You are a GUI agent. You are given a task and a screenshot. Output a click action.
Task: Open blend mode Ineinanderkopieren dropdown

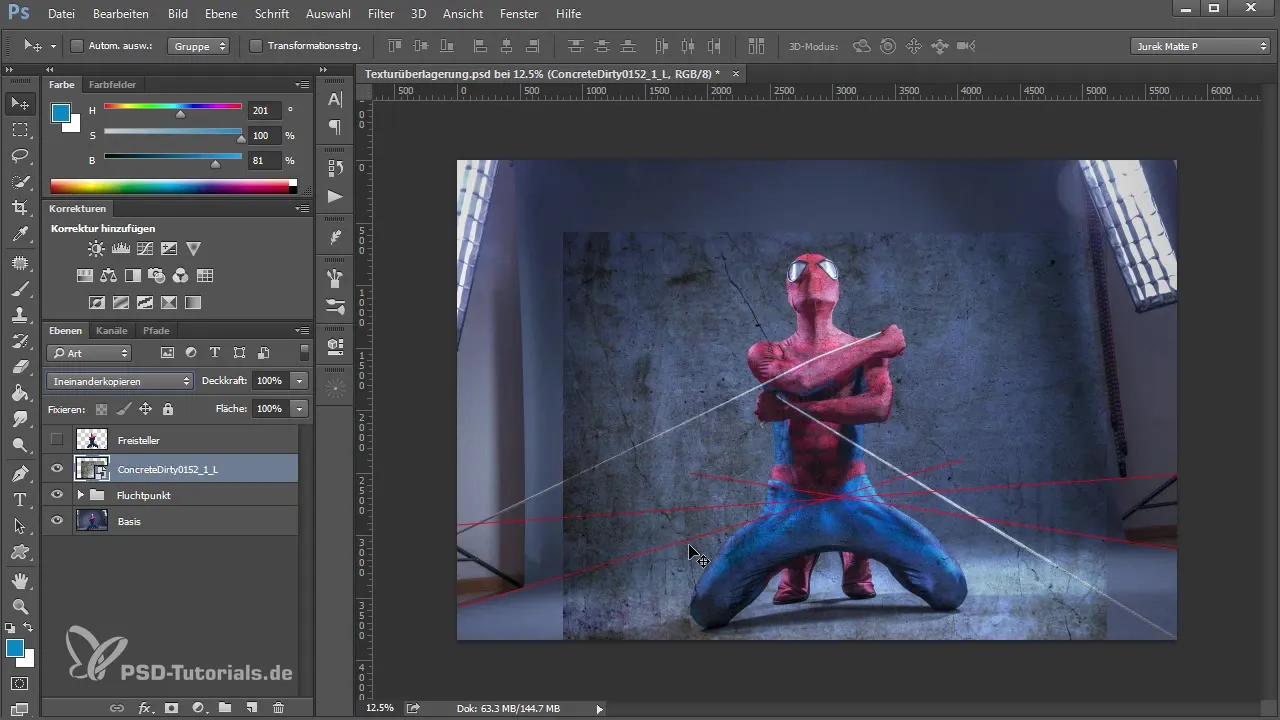coord(120,381)
